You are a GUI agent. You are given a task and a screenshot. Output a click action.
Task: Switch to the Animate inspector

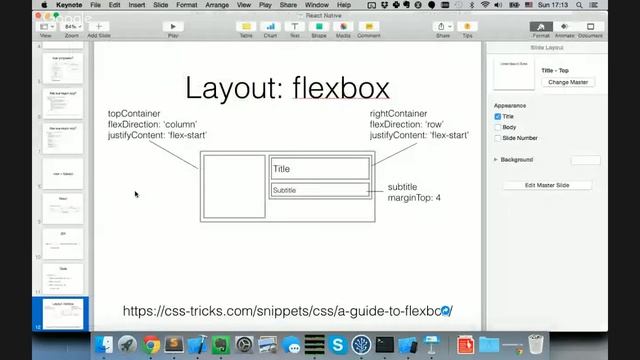pos(564,27)
